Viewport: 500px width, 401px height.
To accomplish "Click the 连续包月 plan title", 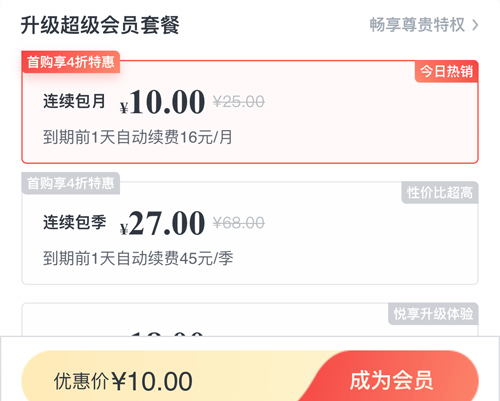I will pos(74,101).
